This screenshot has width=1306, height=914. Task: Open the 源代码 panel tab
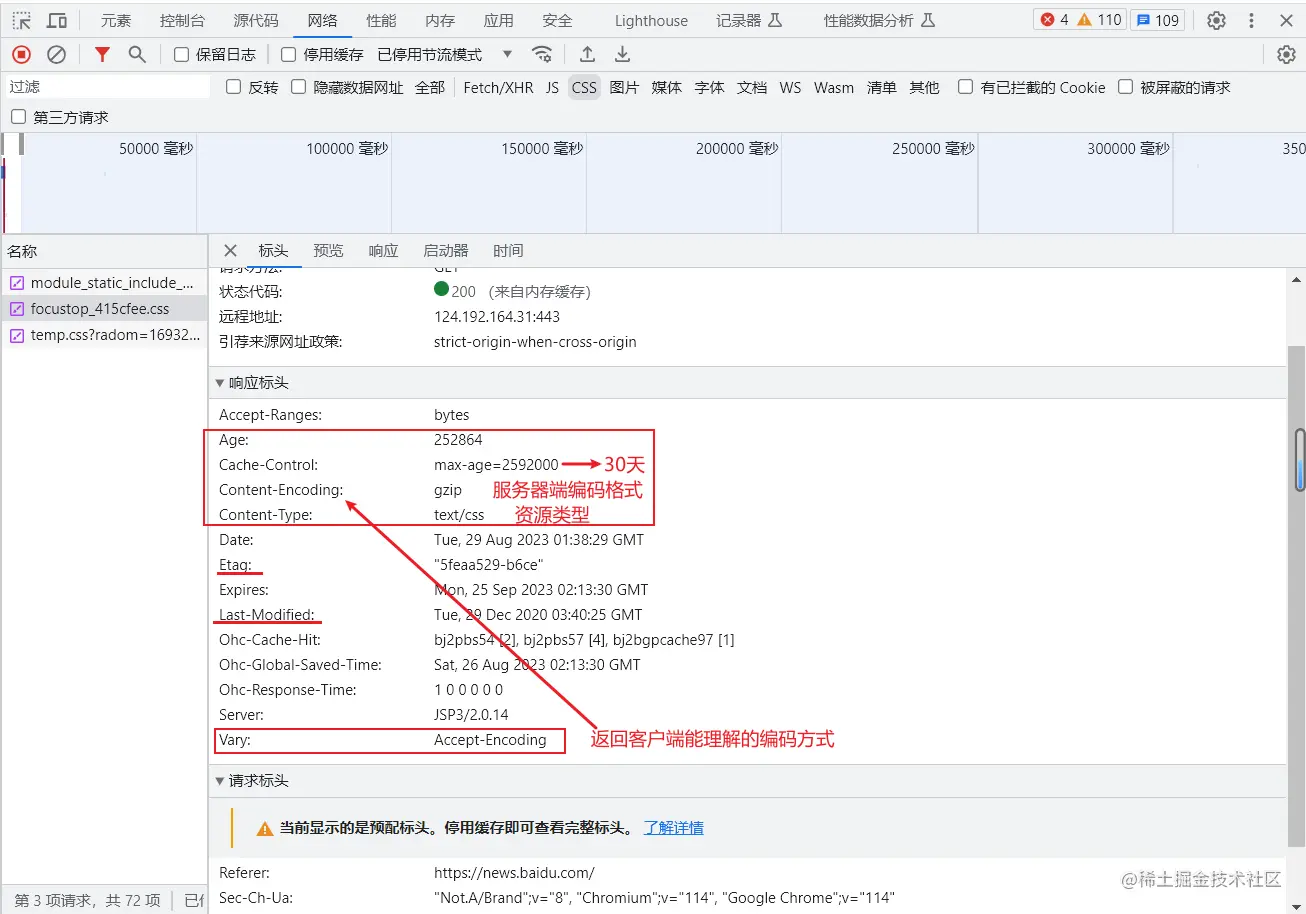coord(256,20)
